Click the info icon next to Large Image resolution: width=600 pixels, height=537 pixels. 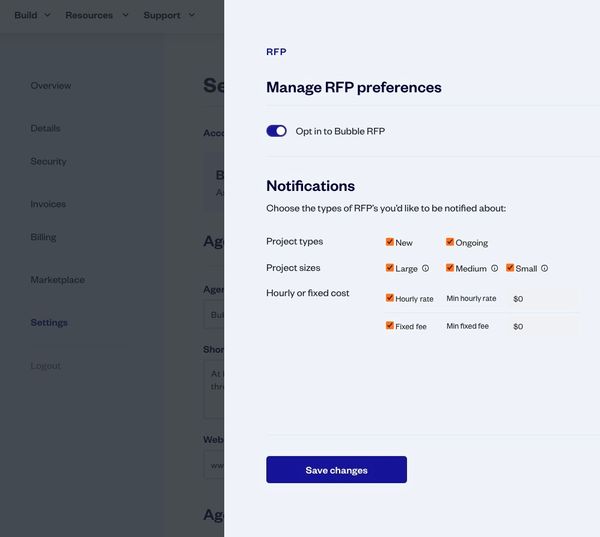click(425, 268)
